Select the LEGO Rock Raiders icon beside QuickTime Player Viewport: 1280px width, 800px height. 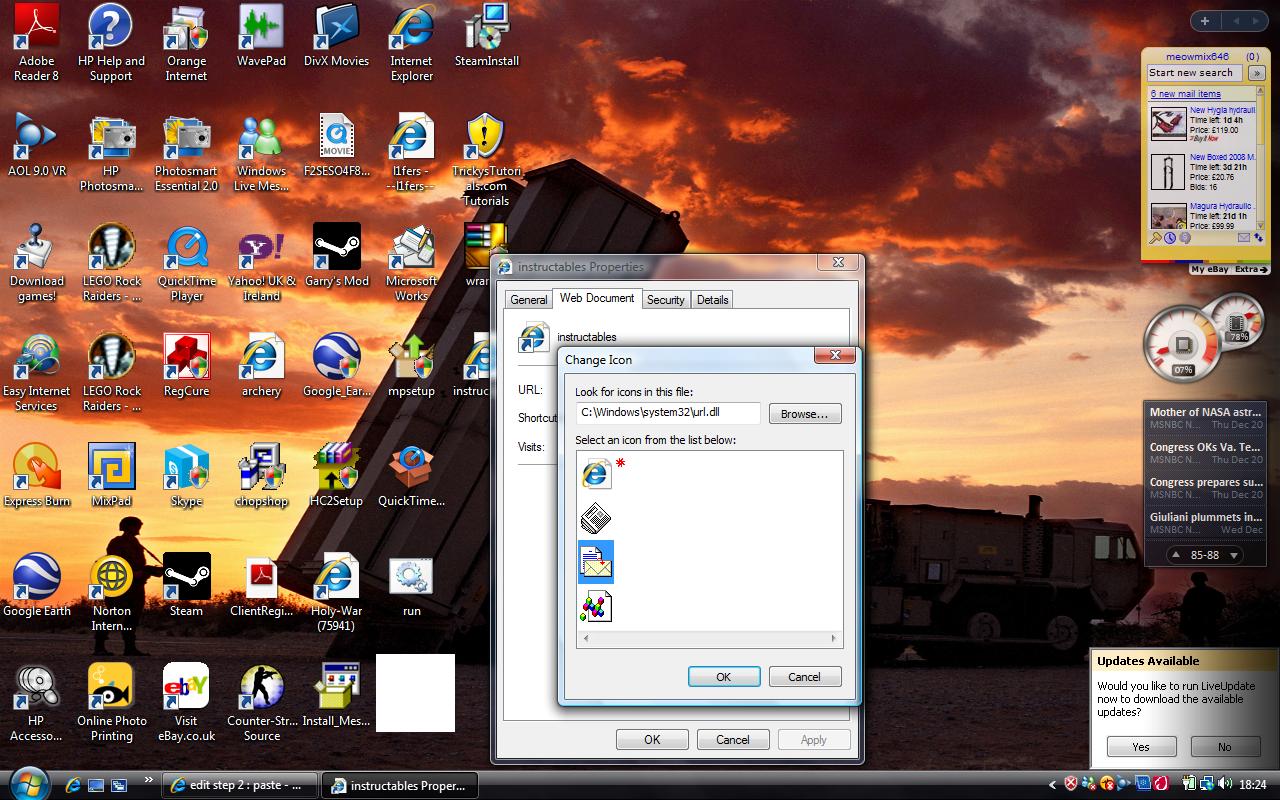111,263
